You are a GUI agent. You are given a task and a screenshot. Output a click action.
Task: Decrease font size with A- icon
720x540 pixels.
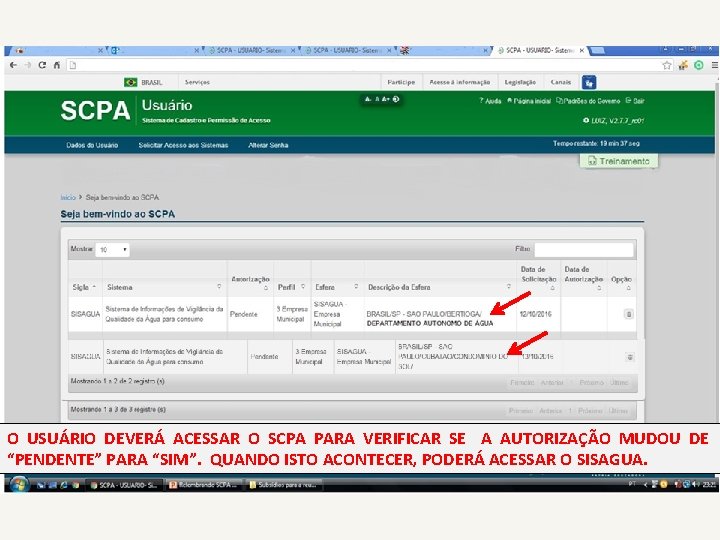pyautogui.click(x=368, y=99)
